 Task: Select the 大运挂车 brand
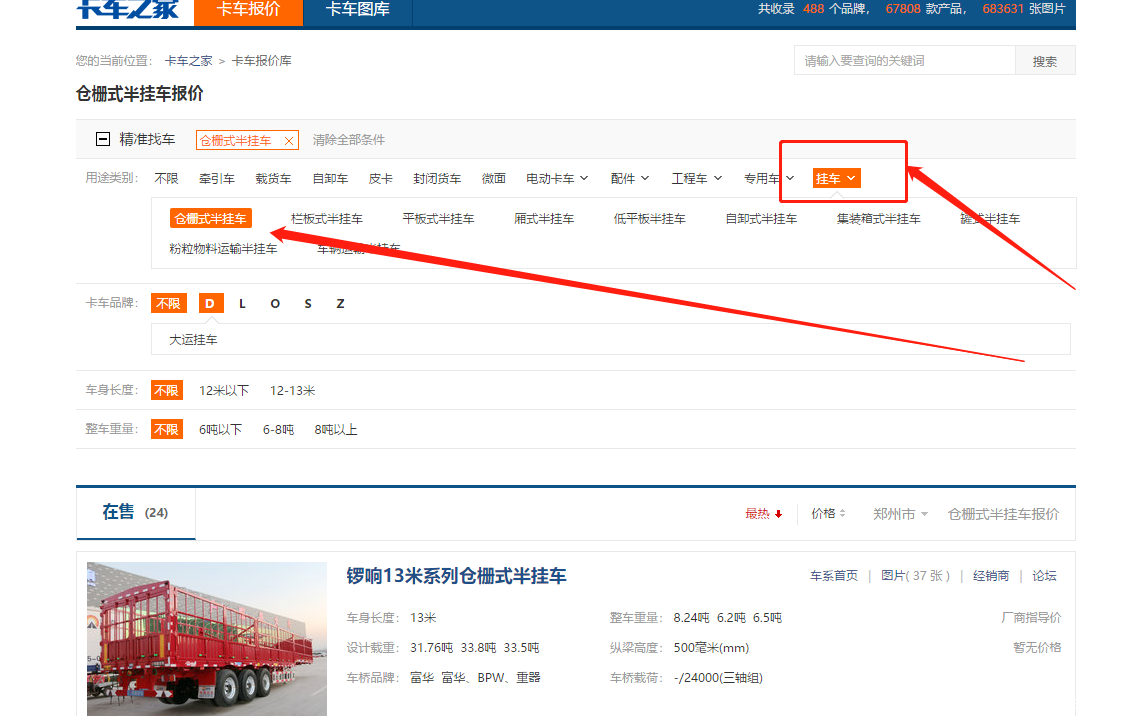[x=193, y=339]
